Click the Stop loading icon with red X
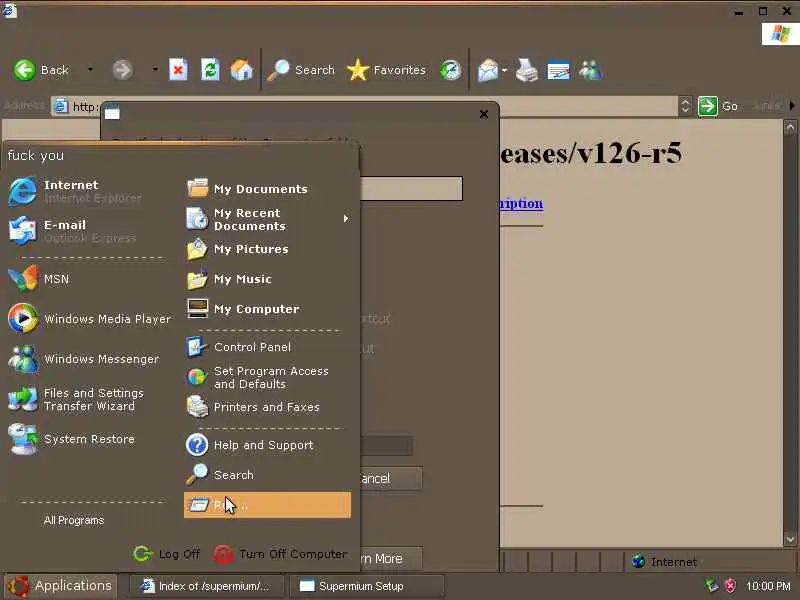 point(178,70)
